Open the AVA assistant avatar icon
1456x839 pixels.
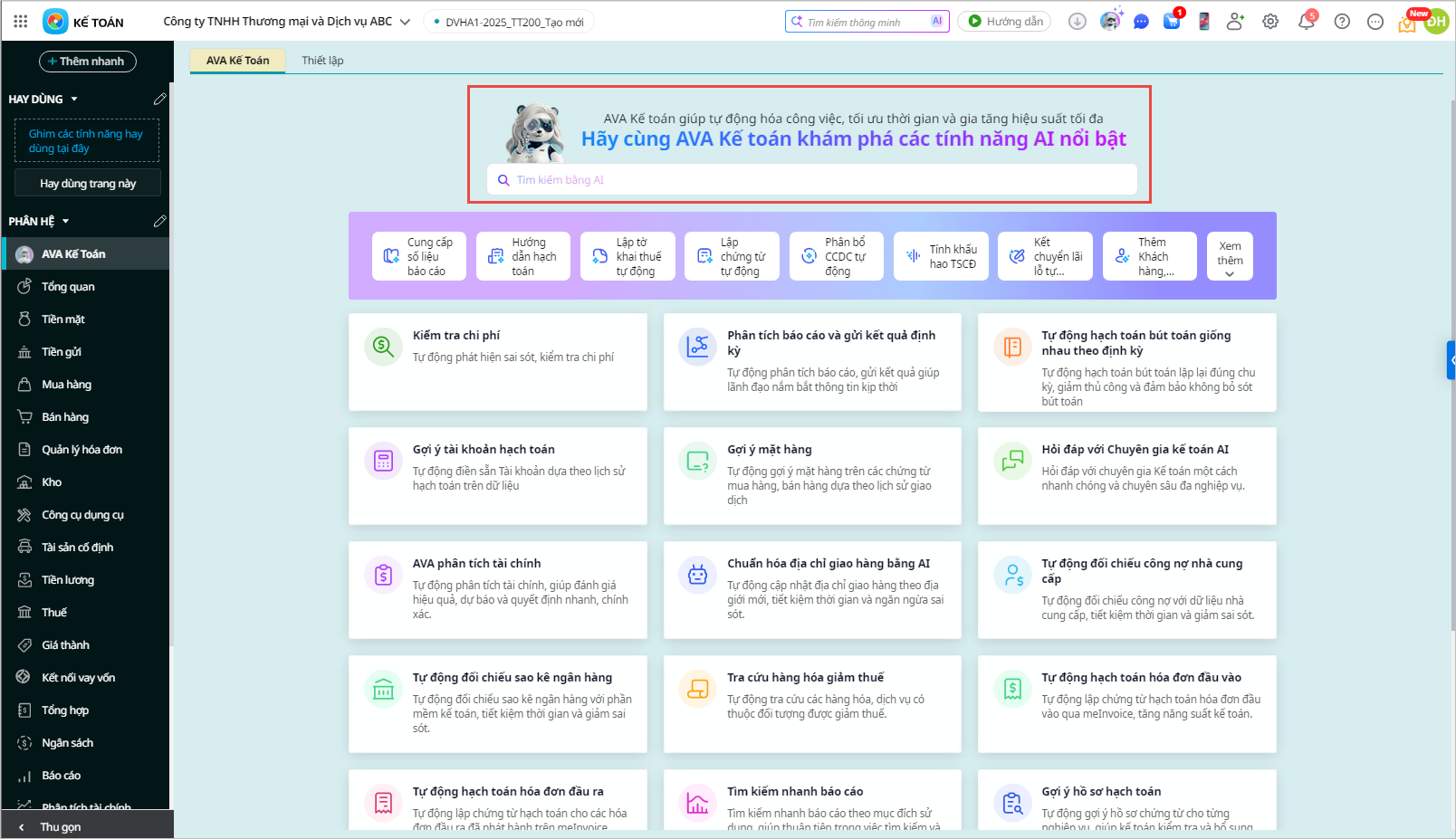(1110, 21)
